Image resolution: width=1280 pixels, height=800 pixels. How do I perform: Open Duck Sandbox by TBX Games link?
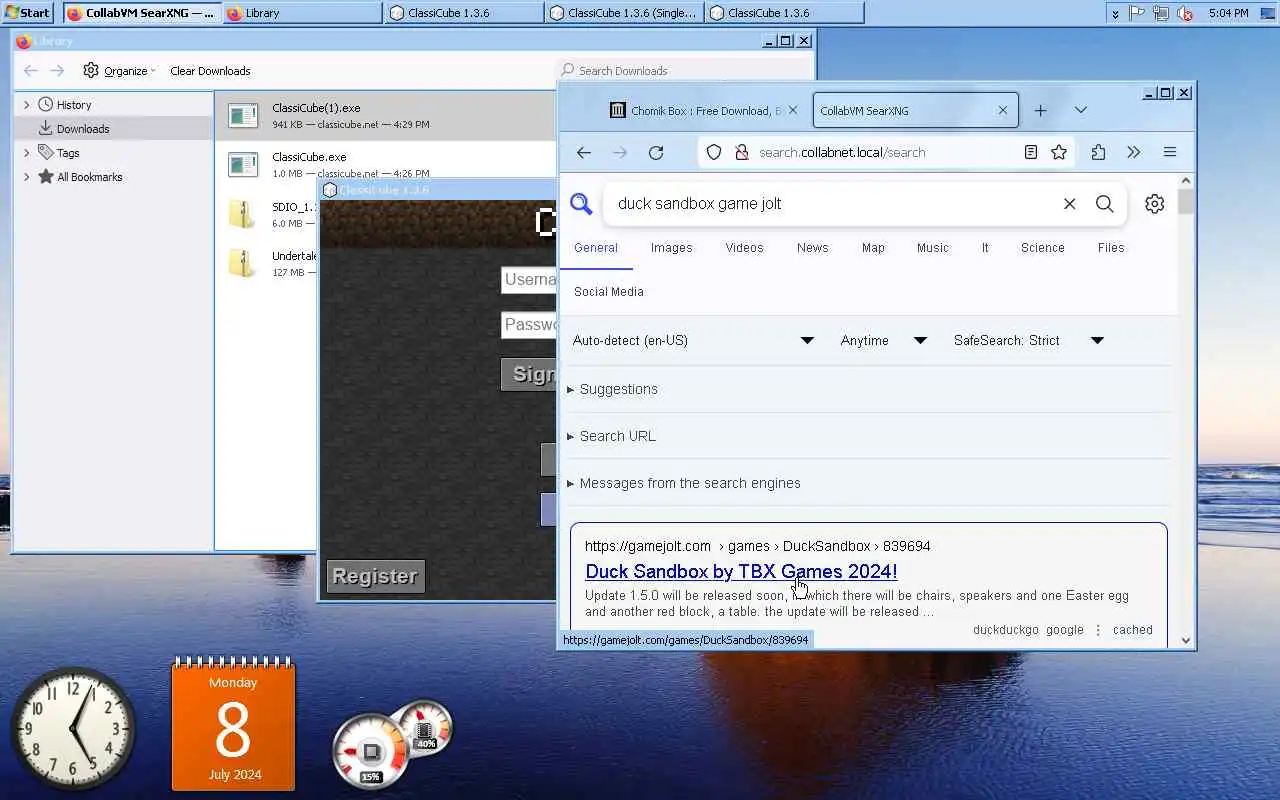tap(741, 571)
